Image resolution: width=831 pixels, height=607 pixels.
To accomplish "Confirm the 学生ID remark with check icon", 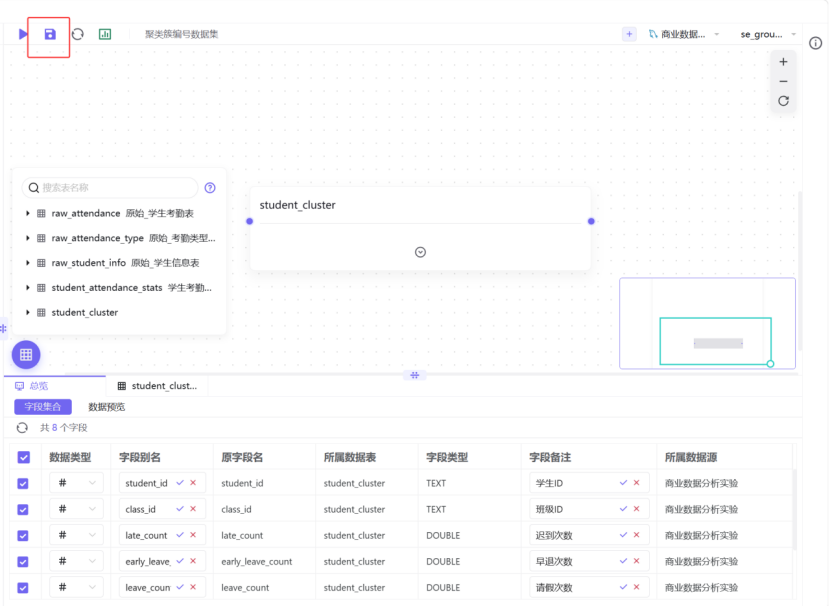I will (x=623, y=483).
